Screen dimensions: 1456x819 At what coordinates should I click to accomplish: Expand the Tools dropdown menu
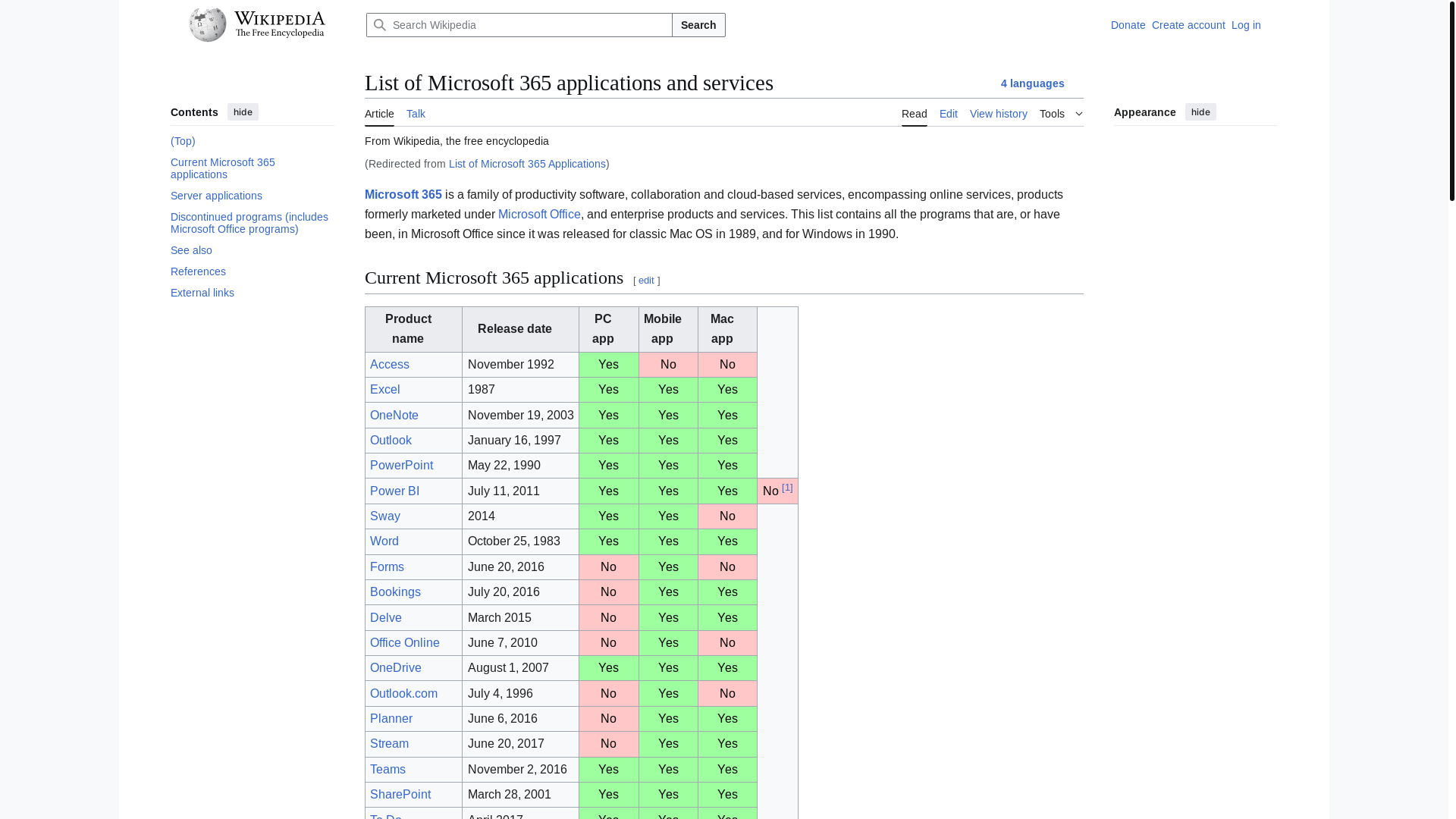(x=1061, y=114)
